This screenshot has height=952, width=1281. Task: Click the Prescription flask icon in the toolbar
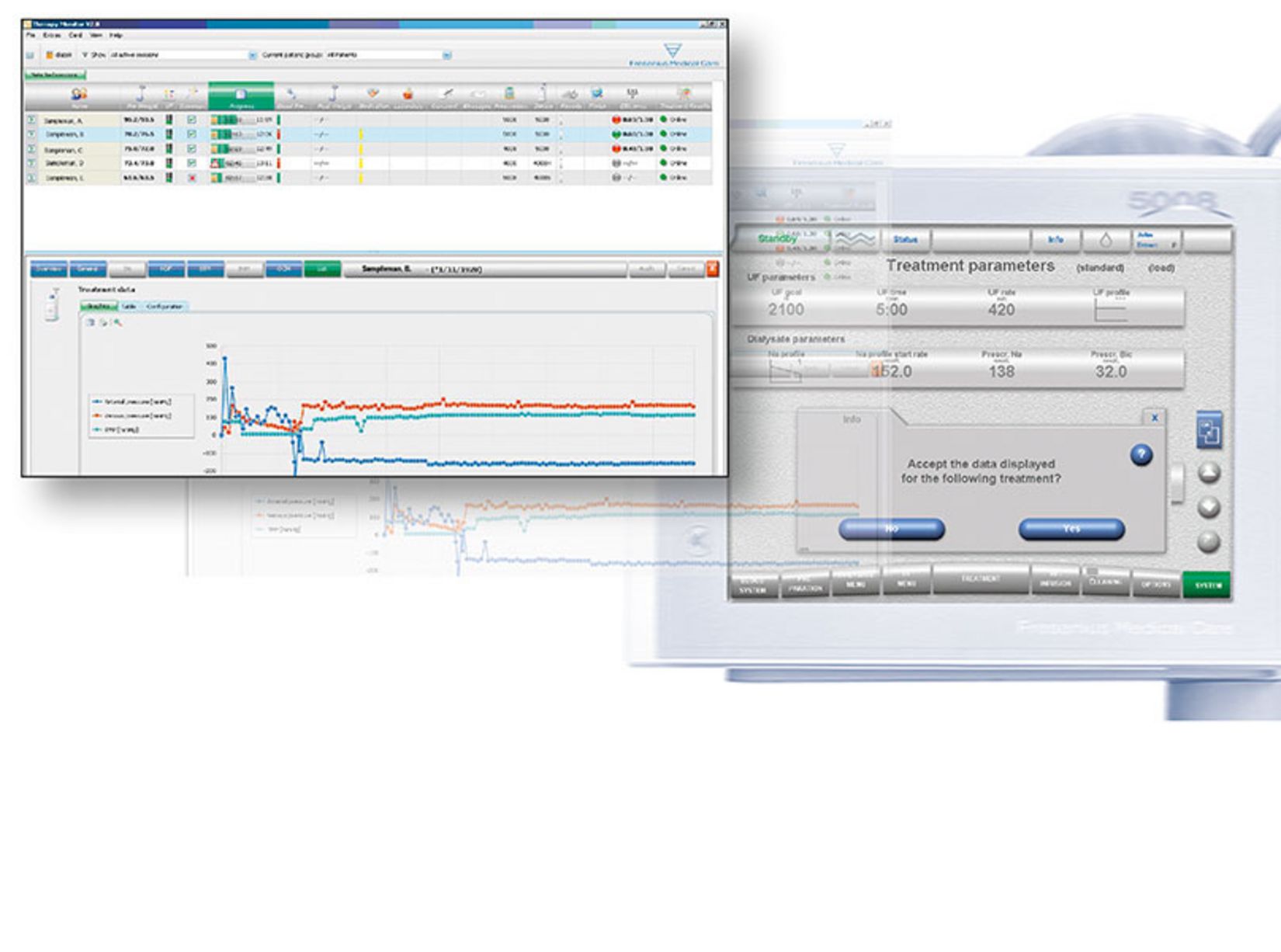click(x=509, y=92)
